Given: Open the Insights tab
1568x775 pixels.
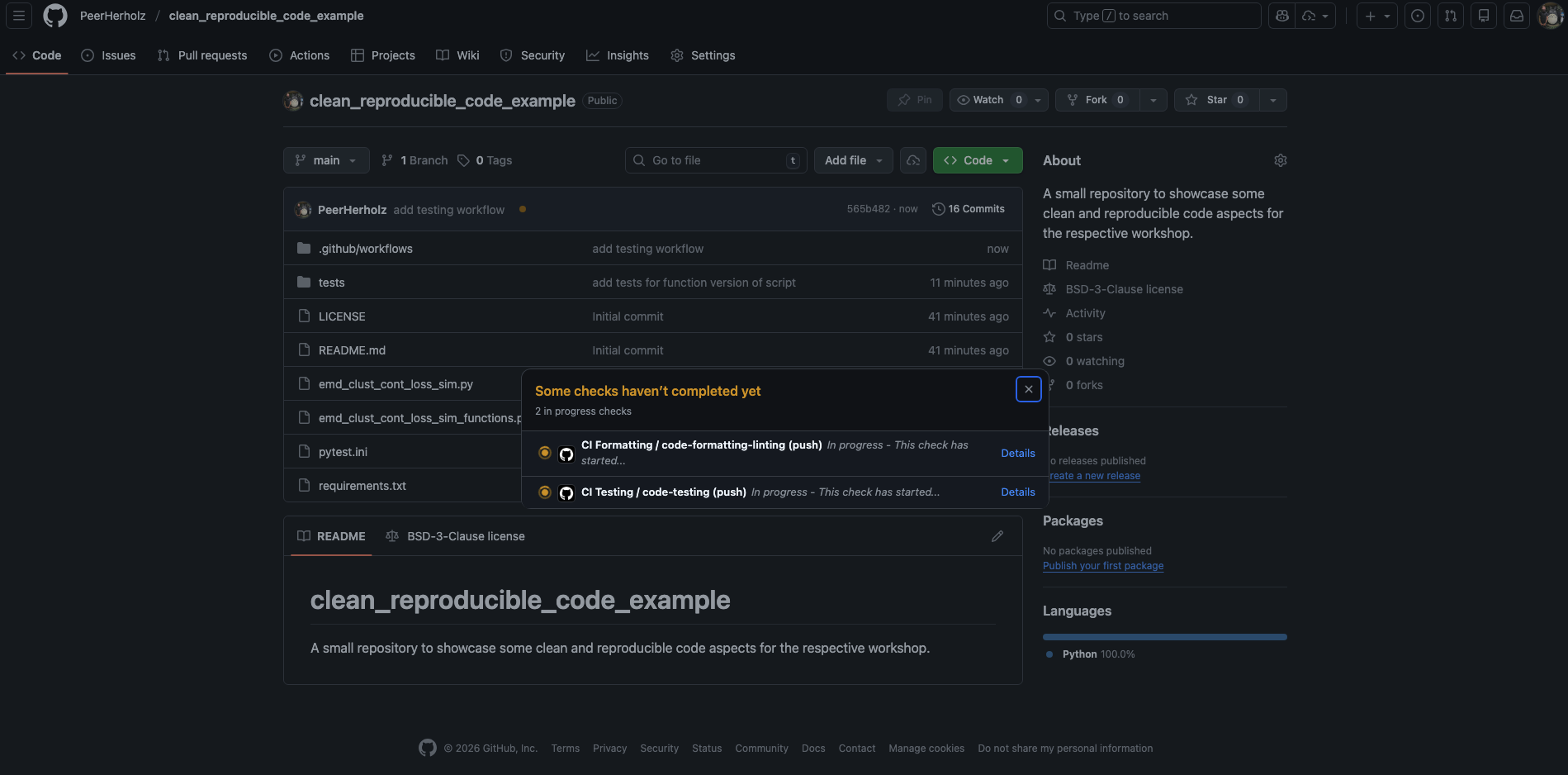Looking at the screenshot, I should pyautogui.click(x=618, y=55).
